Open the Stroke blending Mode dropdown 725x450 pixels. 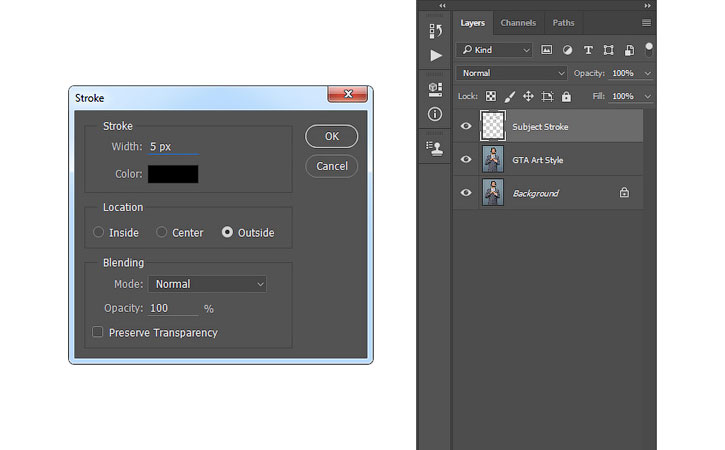[207, 284]
